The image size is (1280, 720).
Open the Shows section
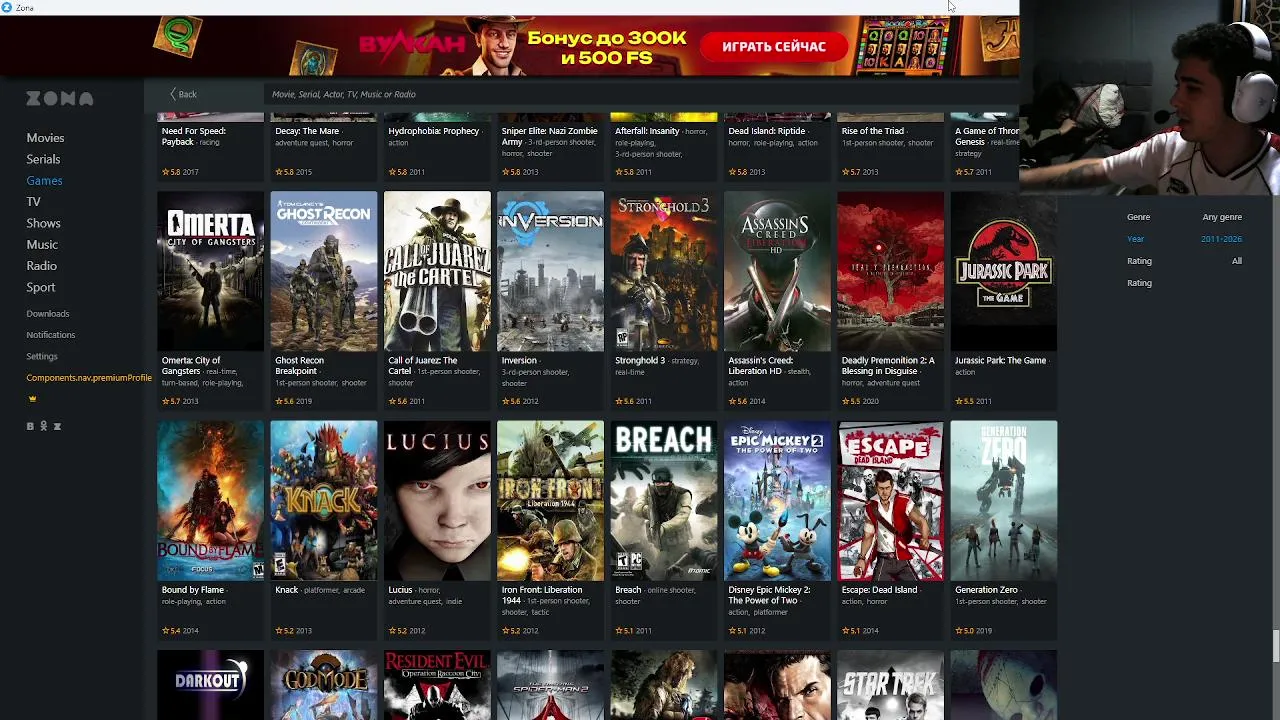coord(43,223)
